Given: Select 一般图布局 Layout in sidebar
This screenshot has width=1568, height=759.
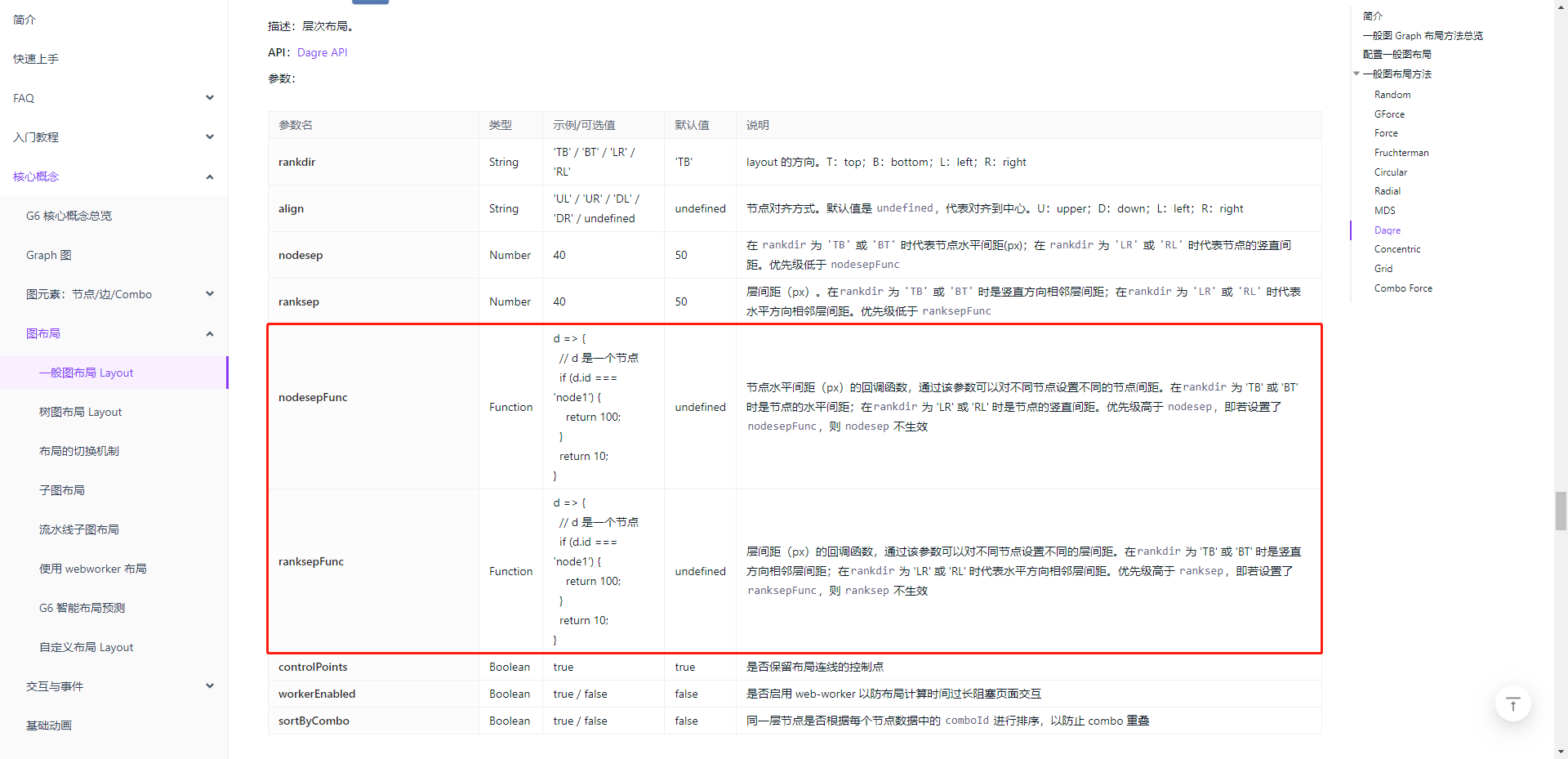Looking at the screenshot, I should point(86,372).
